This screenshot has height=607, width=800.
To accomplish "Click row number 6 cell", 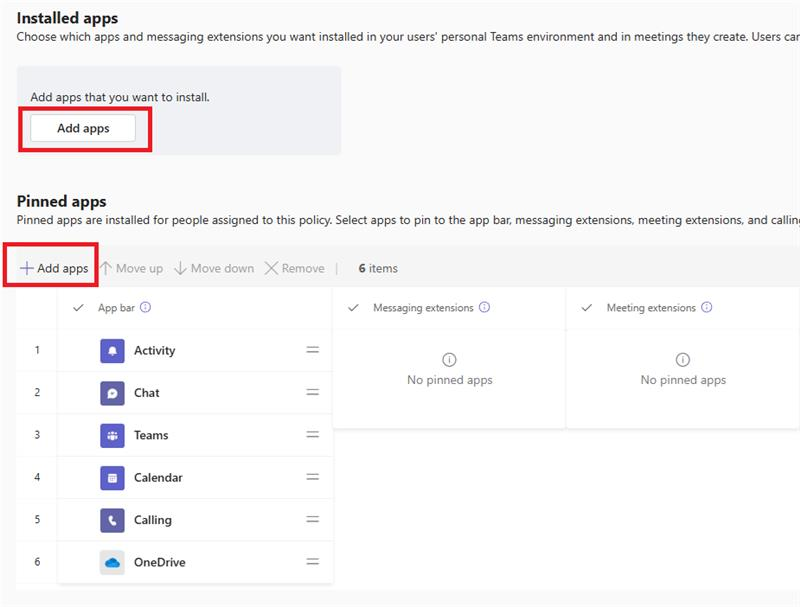I will [37, 562].
